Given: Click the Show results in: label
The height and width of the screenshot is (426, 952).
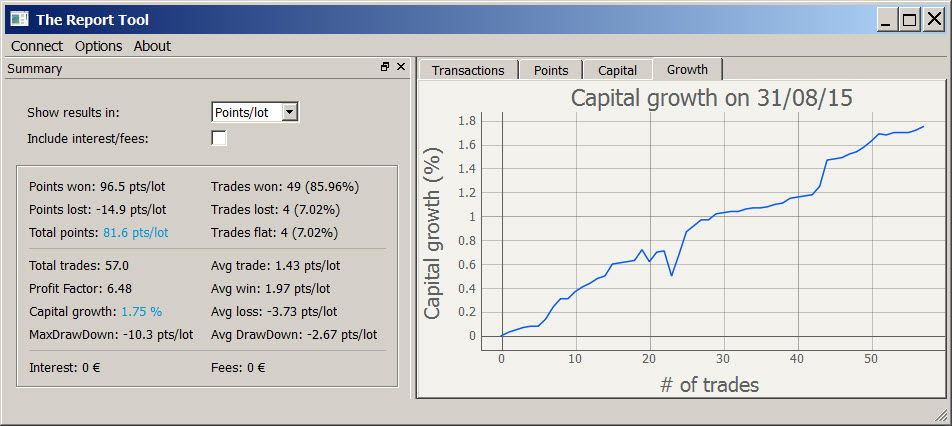Looking at the screenshot, I should [x=73, y=113].
